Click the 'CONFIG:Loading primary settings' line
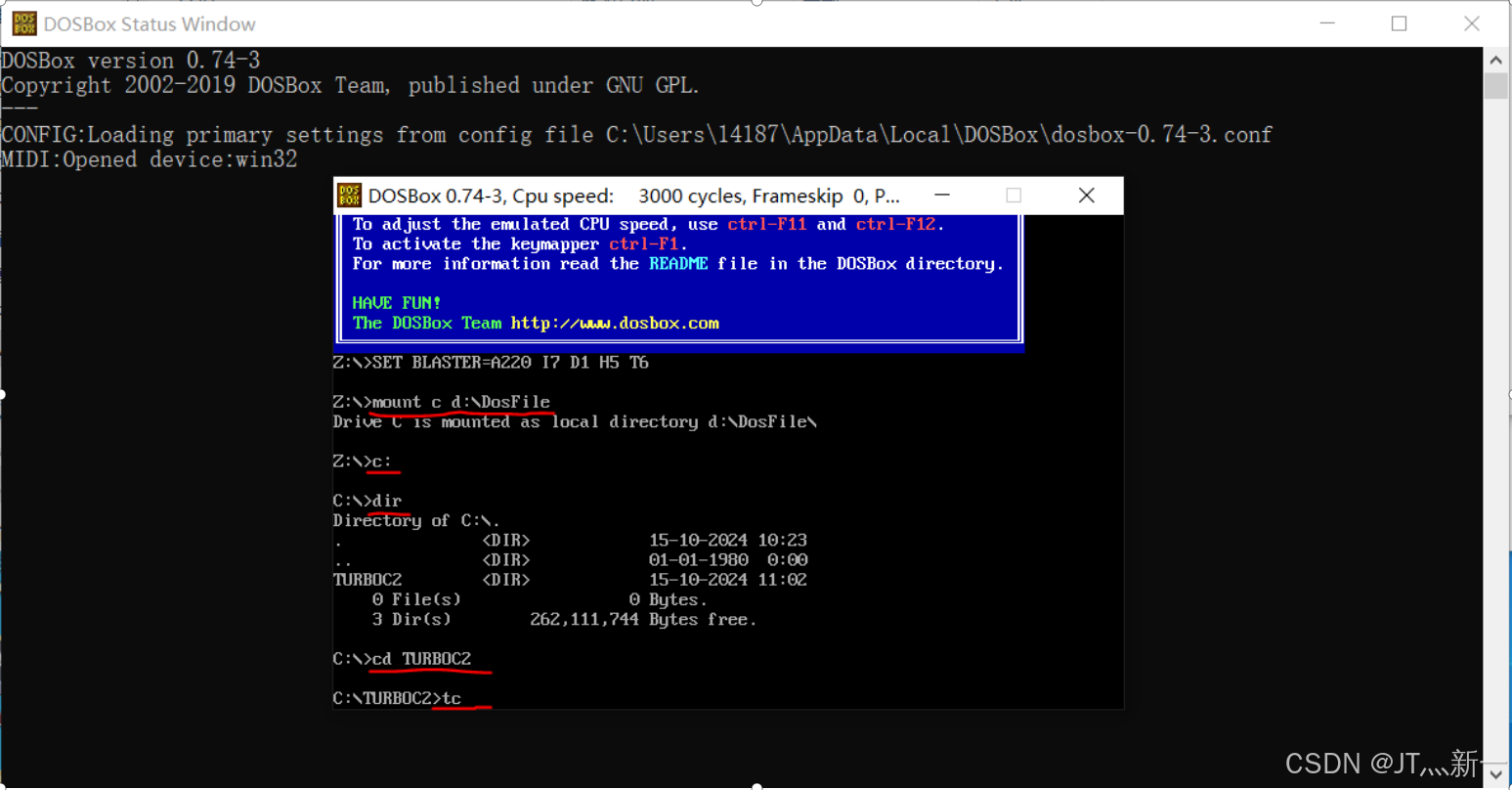Screen dimensions: 1512x790 pos(636,134)
